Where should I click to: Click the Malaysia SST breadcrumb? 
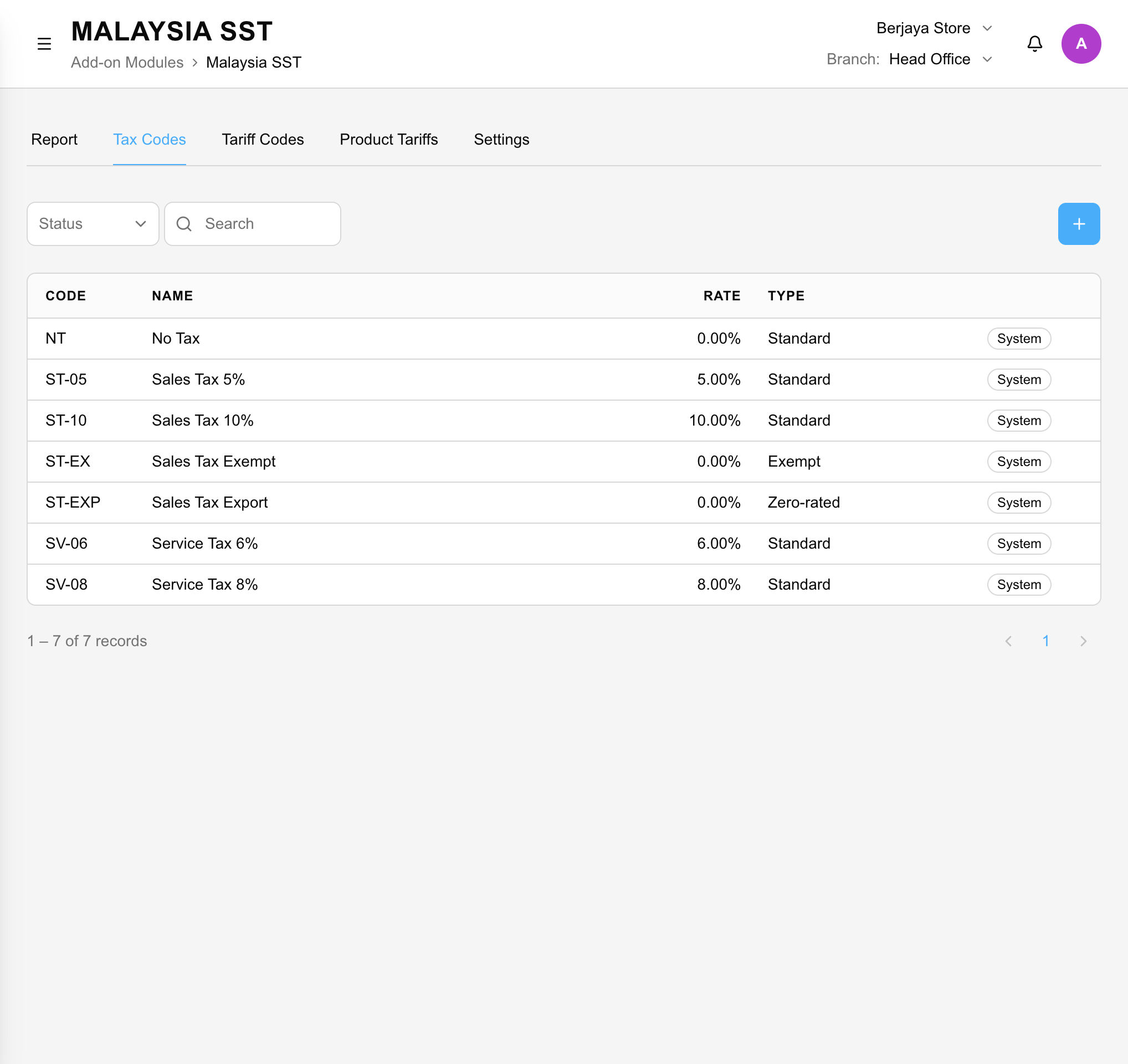pyautogui.click(x=254, y=63)
